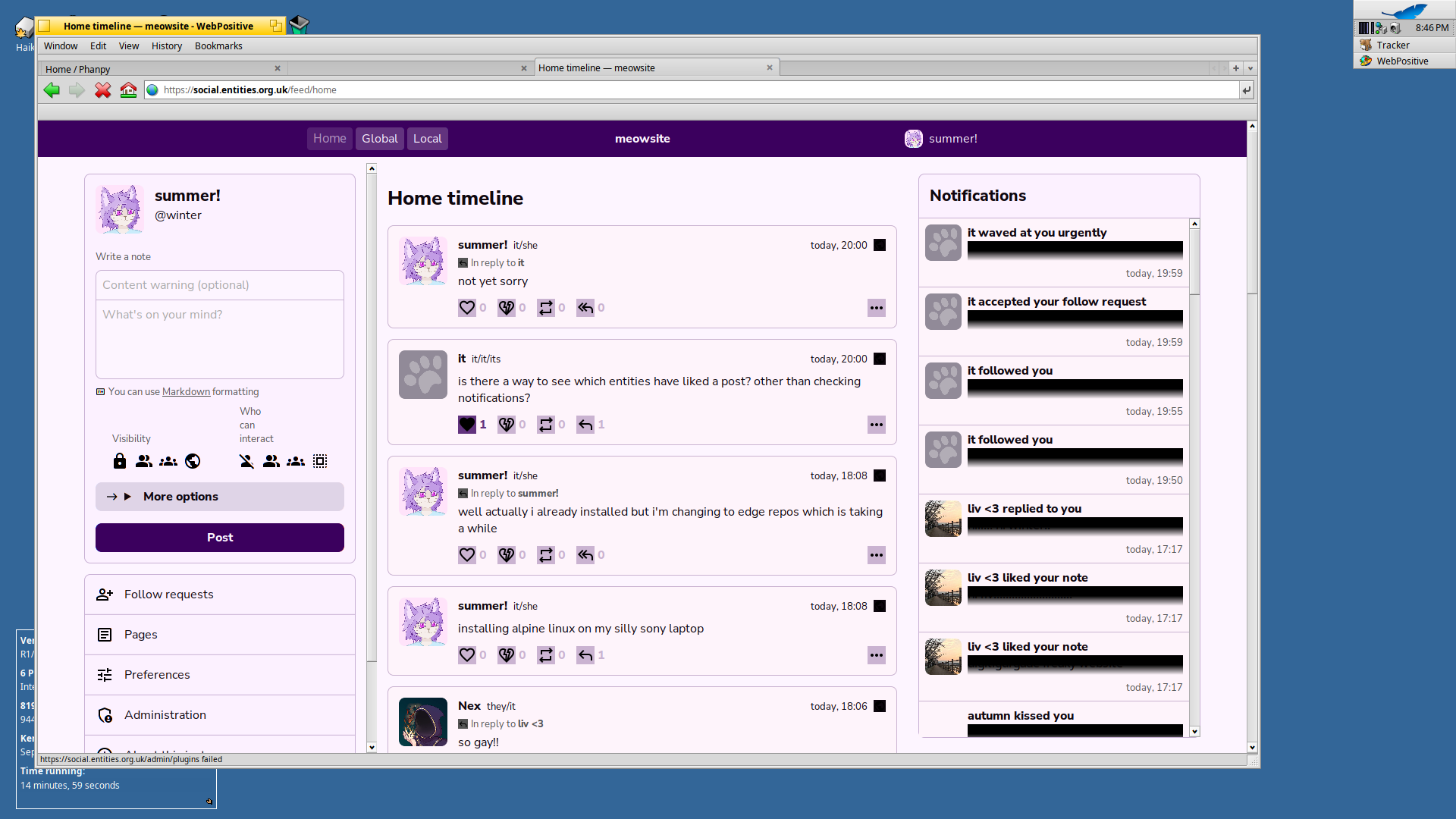Image resolution: width=1456 pixels, height=819 pixels.
Task: Set who can interact to everyone
Action: (x=320, y=461)
